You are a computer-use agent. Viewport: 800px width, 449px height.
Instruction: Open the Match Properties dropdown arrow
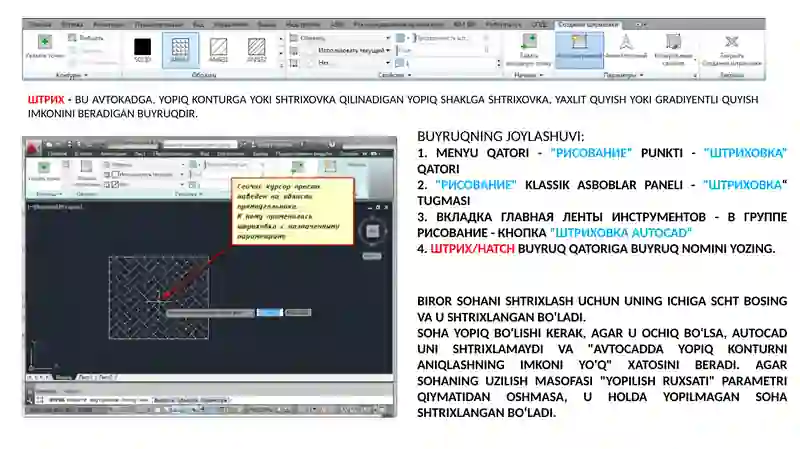695,60
